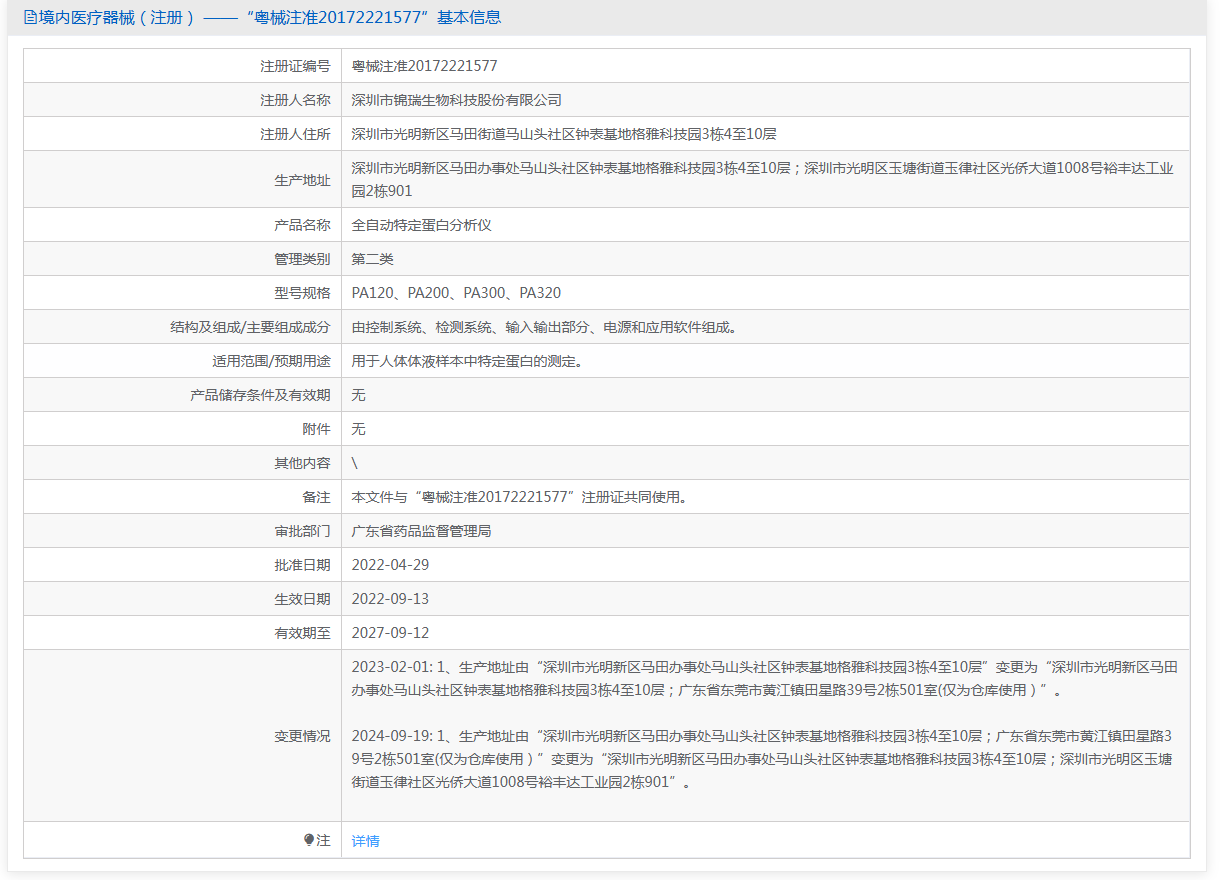1231x880 pixels.
Task: Click the 批准日期 label
Action: pos(302,565)
